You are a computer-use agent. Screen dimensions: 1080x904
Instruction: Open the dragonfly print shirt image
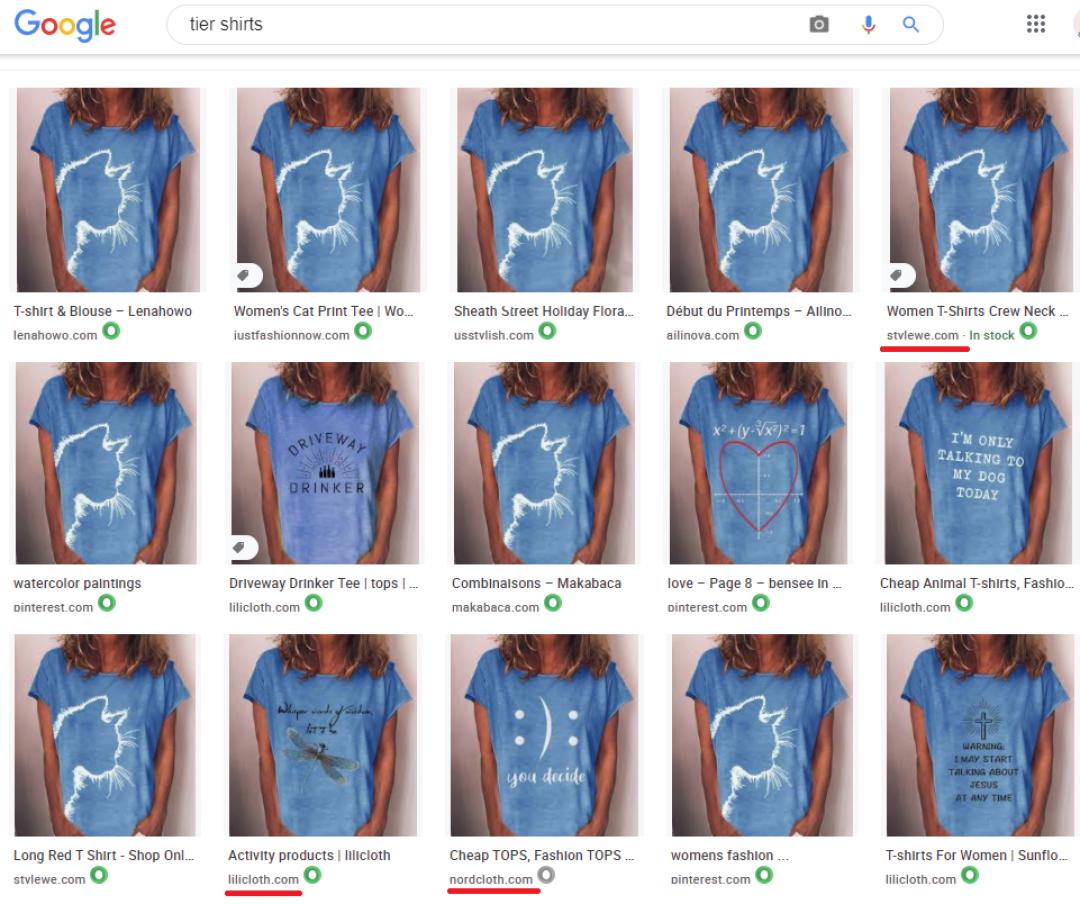click(323, 734)
